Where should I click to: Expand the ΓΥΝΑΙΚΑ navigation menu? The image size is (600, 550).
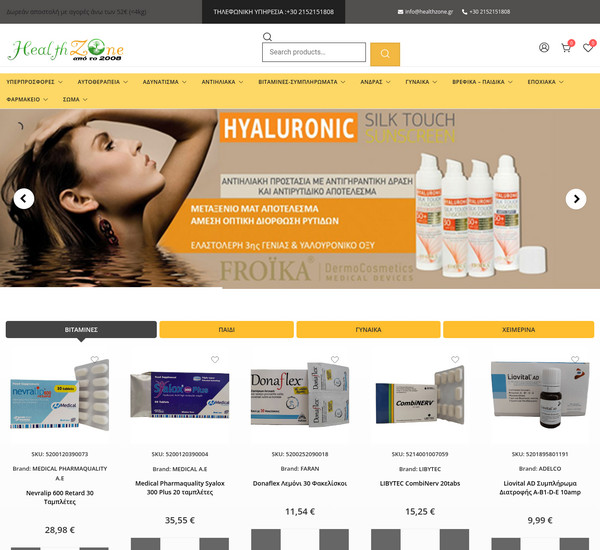click(x=421, y=82)
